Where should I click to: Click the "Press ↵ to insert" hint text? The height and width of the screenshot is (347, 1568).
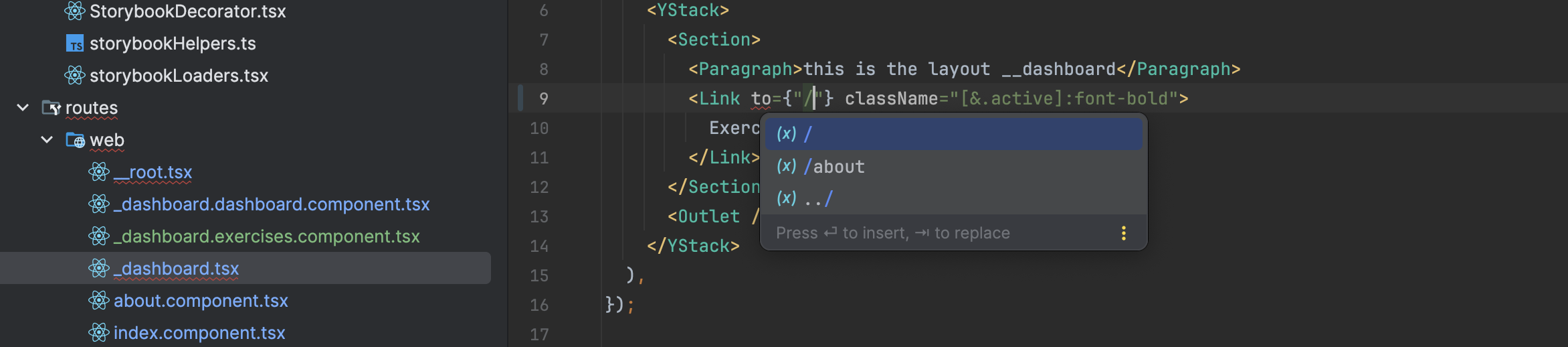point(842,233)
